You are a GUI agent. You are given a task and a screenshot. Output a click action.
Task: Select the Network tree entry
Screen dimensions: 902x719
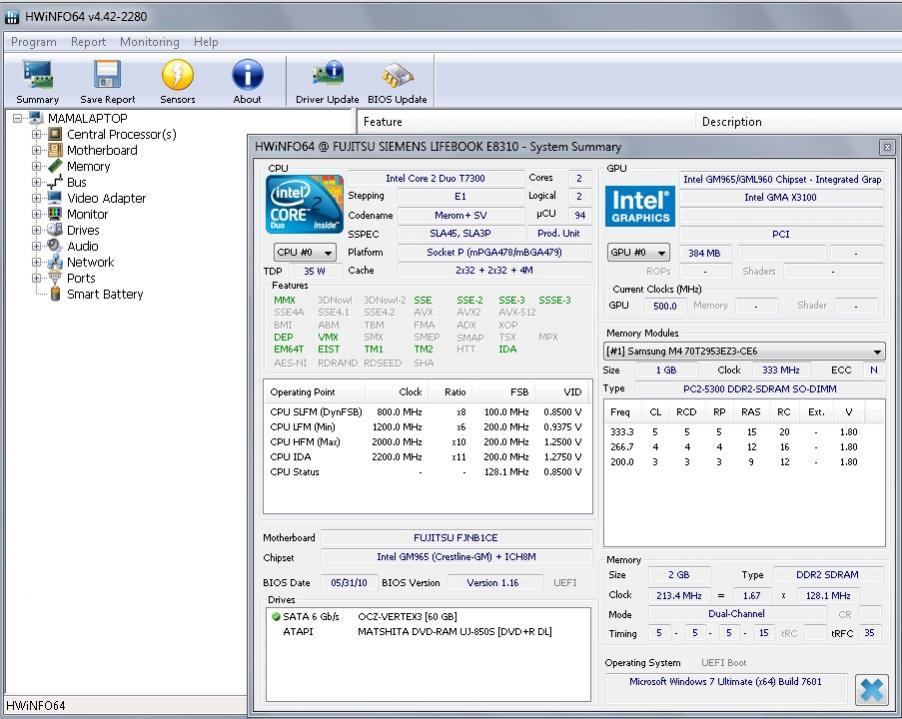(90, 262)
